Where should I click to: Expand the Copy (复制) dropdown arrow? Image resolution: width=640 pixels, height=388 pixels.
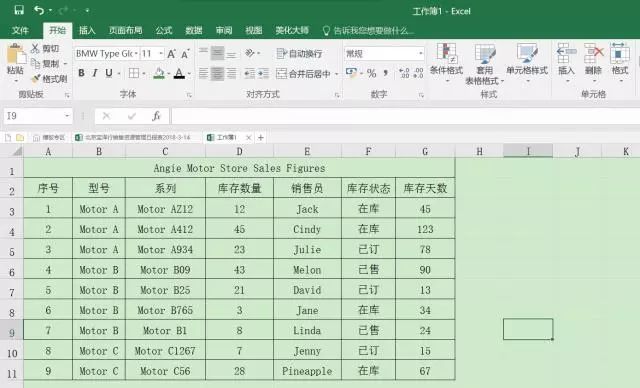coord(65,64)
